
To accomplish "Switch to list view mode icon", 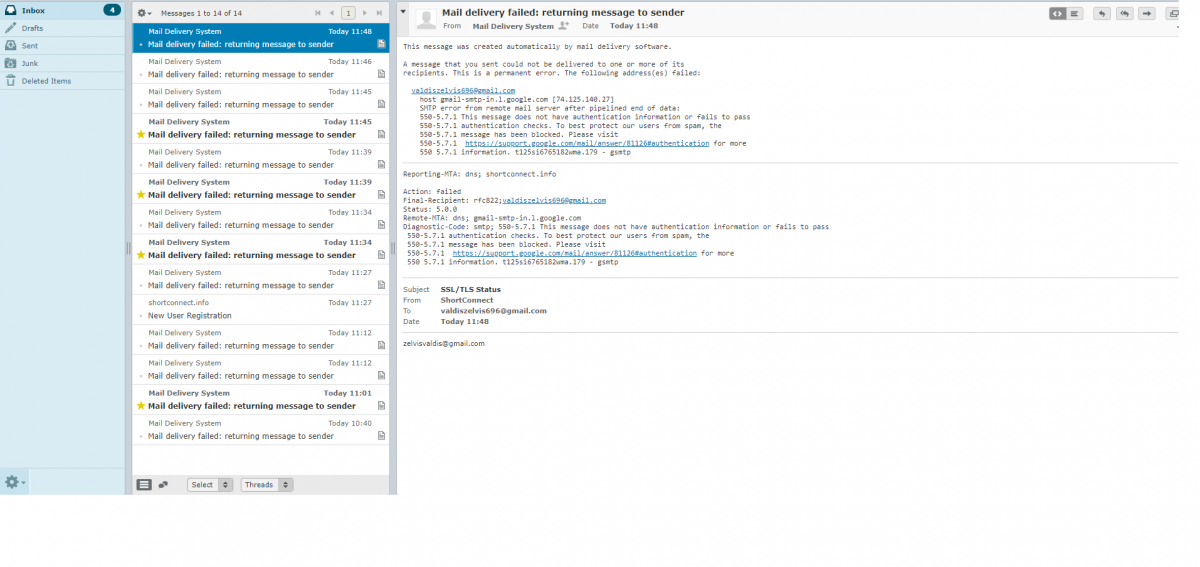I will (144, 485).
